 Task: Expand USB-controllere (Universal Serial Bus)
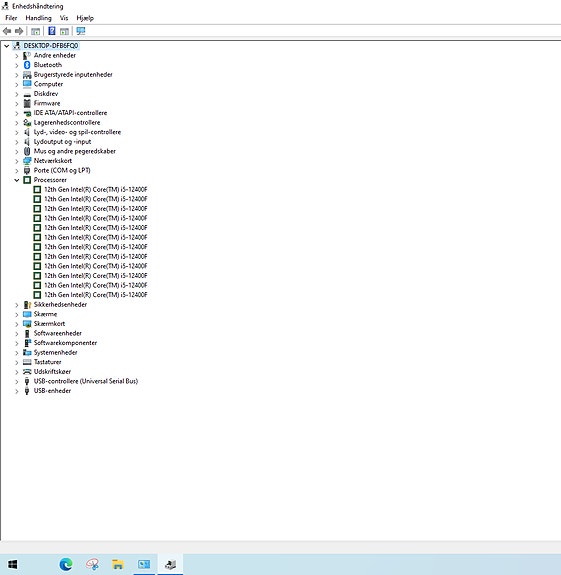pyautogui.click(x=16, y=381)
